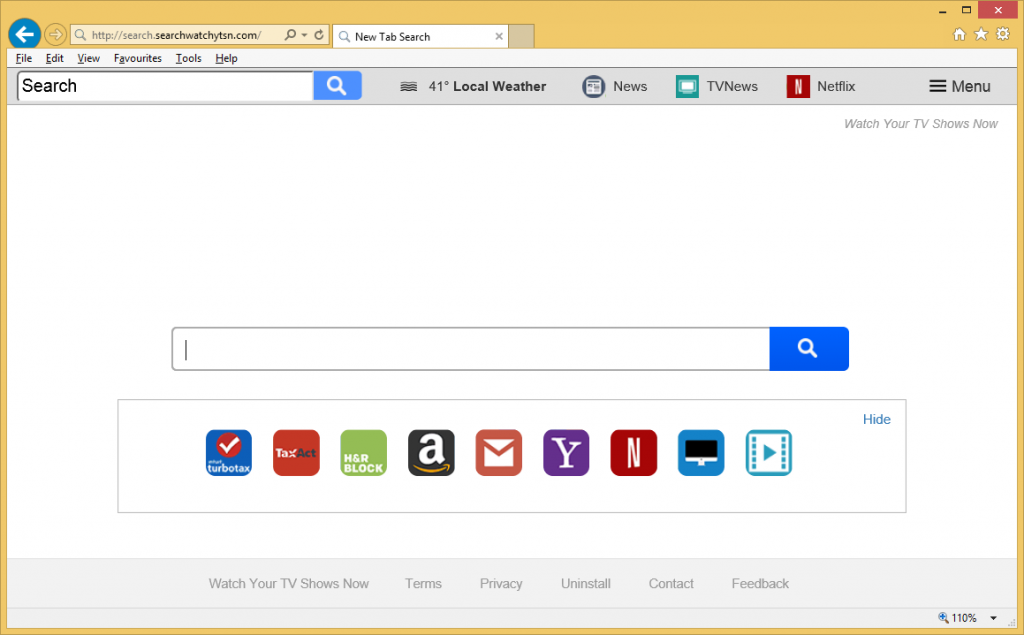Image resolution: width=1024 pixels, height=635 pixels.
Task: Open the video film-strip play shortcut icon
Action: point(769,453)
